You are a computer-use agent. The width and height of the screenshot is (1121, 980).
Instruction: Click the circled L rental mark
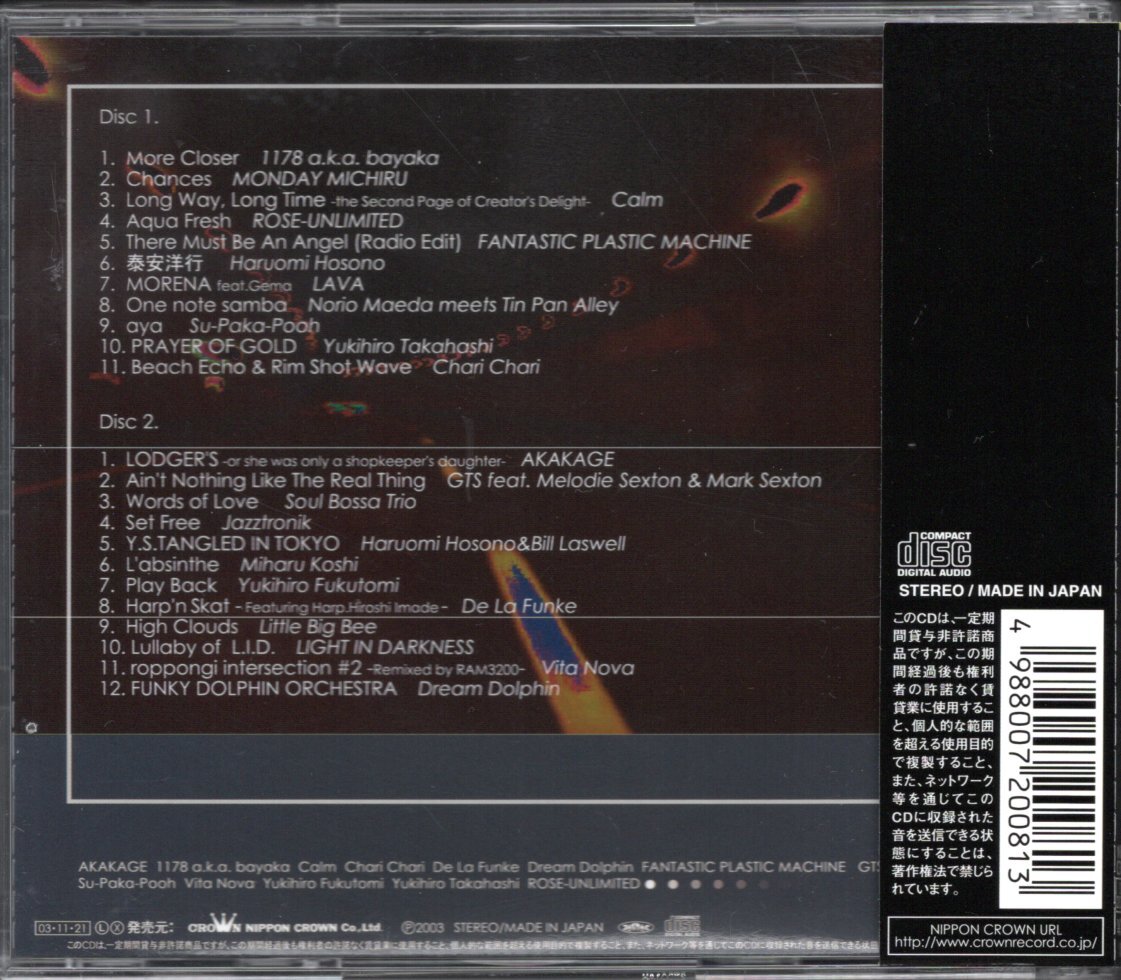click(101, 927)
